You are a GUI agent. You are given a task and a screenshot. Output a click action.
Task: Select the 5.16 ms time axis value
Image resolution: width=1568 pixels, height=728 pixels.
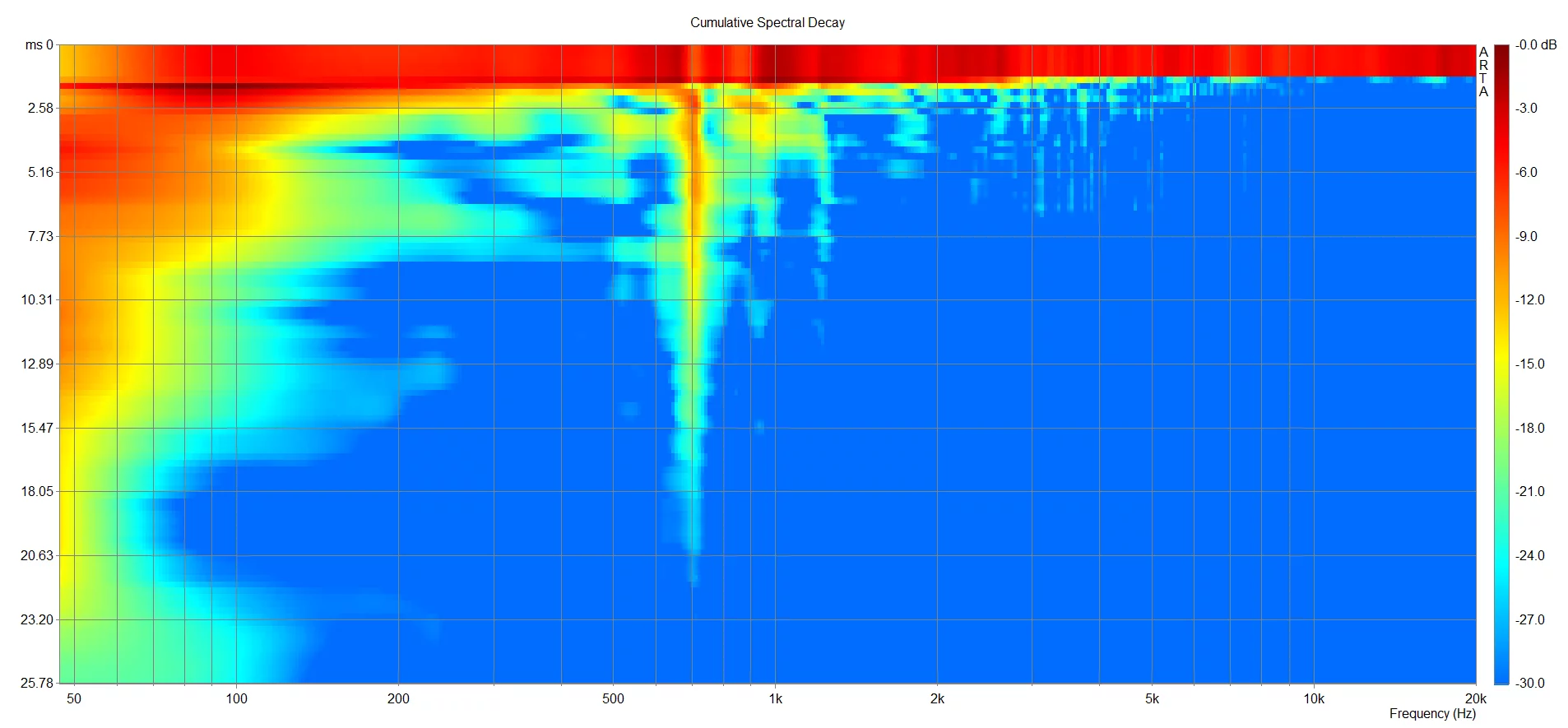point(40,172)
